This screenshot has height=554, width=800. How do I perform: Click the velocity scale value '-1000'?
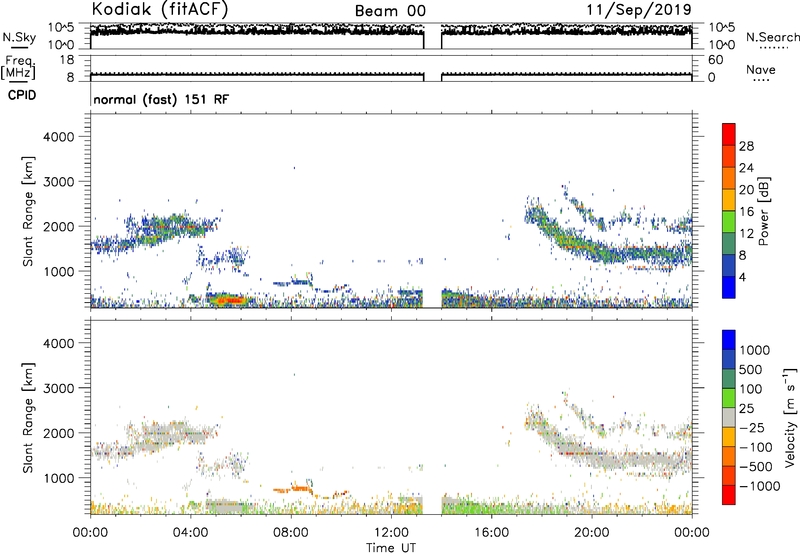point(759,486)
